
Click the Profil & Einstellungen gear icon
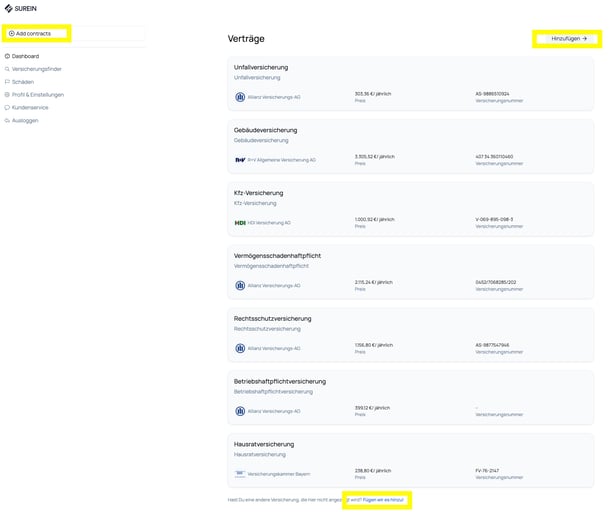(7, 95)
